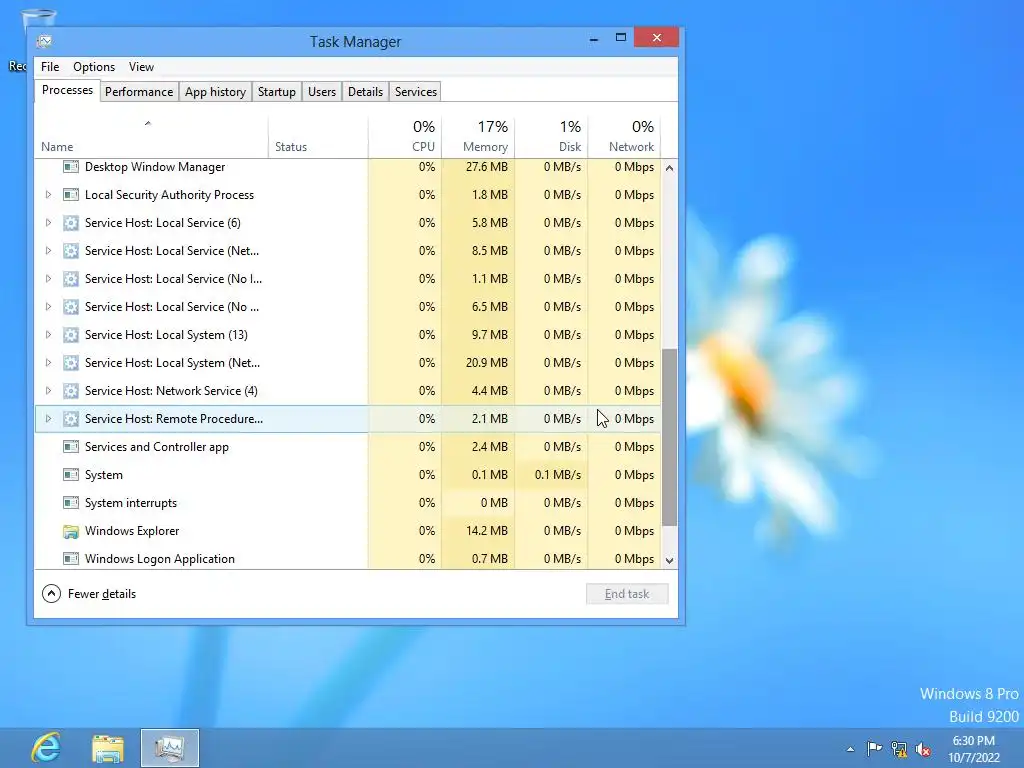Click the scroll down arrow of process list
Viewport: 1024px width, 768px height.
click(669, 560)
